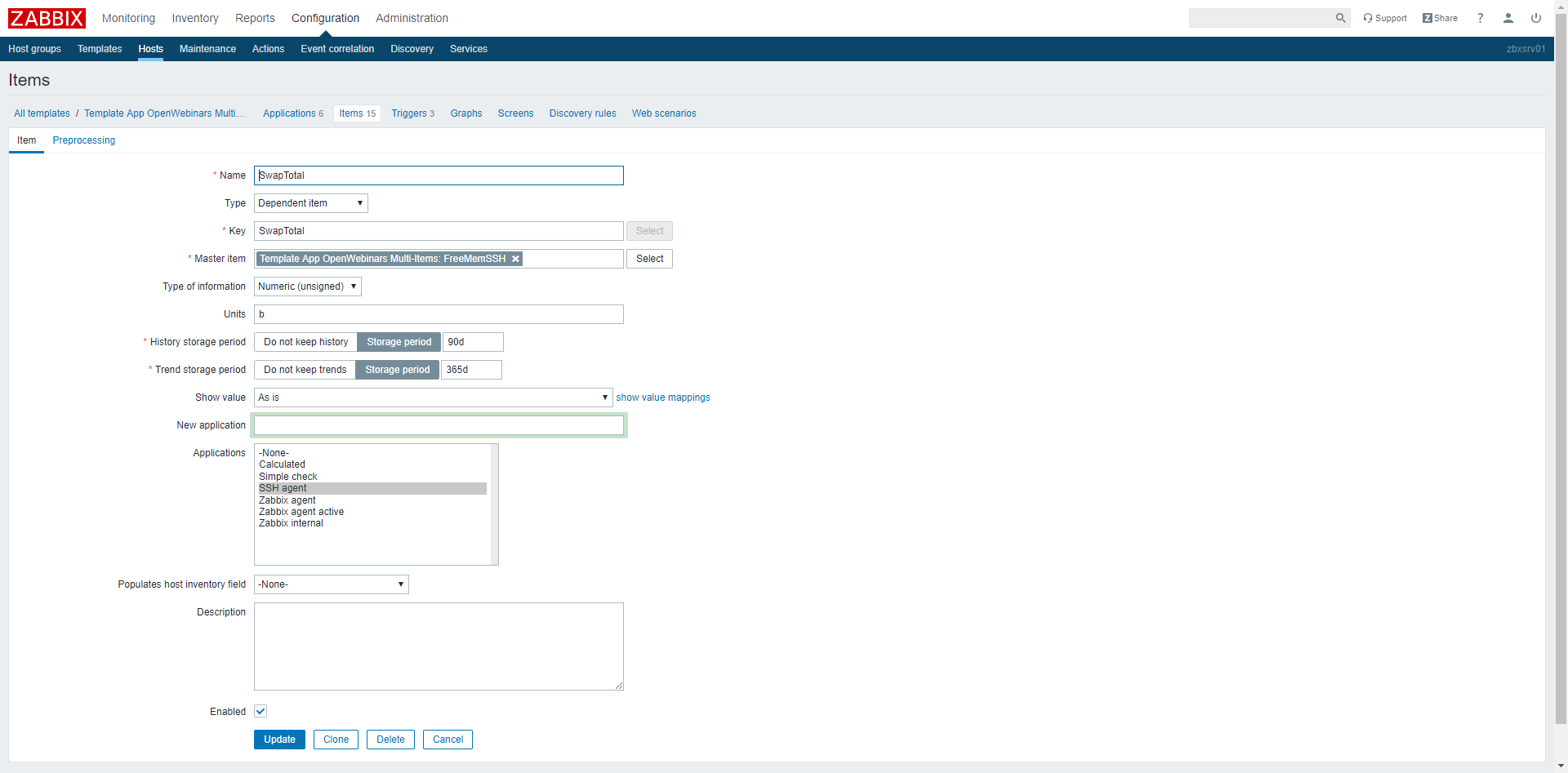Open the user profile icon
Image resolution: width=1568 pixels, height=773 pixels.
[1508, 18]
